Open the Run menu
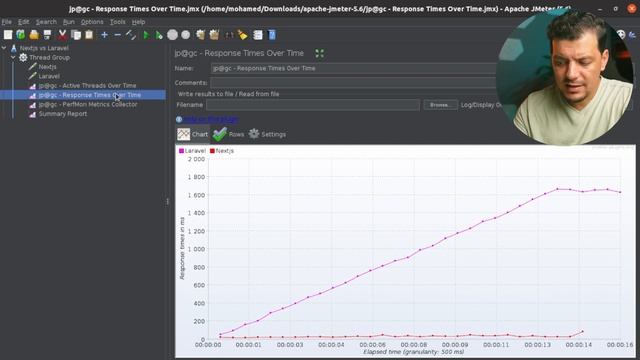The height and width of the screenshot is (360, 640). click(x=69, y=22)
